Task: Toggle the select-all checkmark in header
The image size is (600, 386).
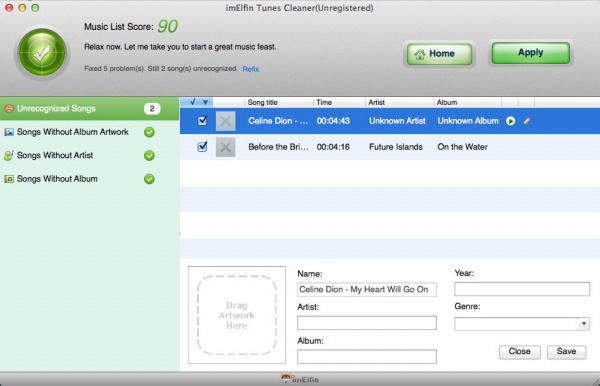Action: [x=193, y=102]
